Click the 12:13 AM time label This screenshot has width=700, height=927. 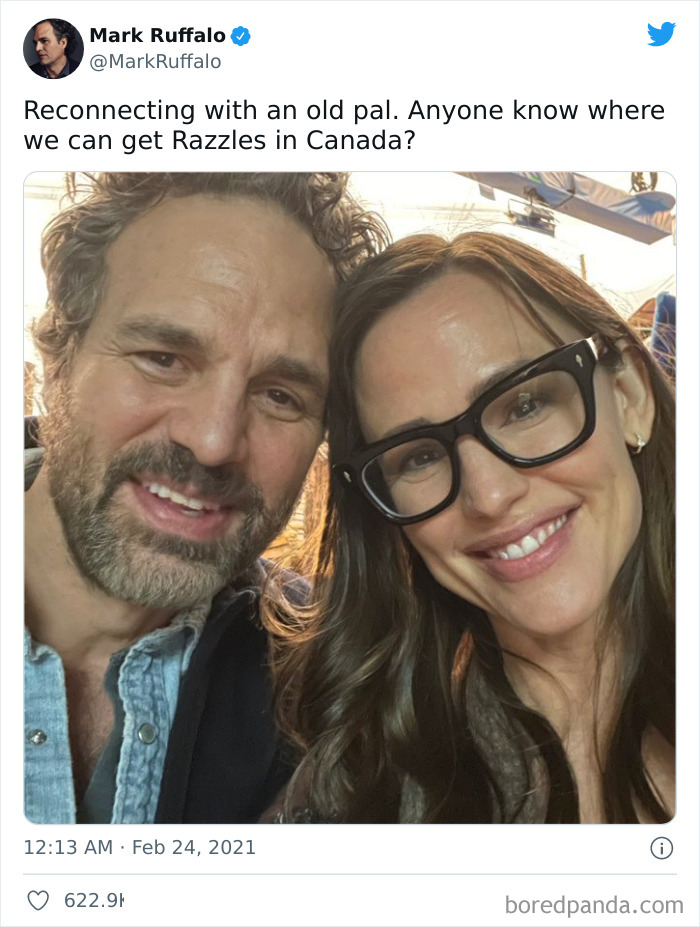click(58, 845)
